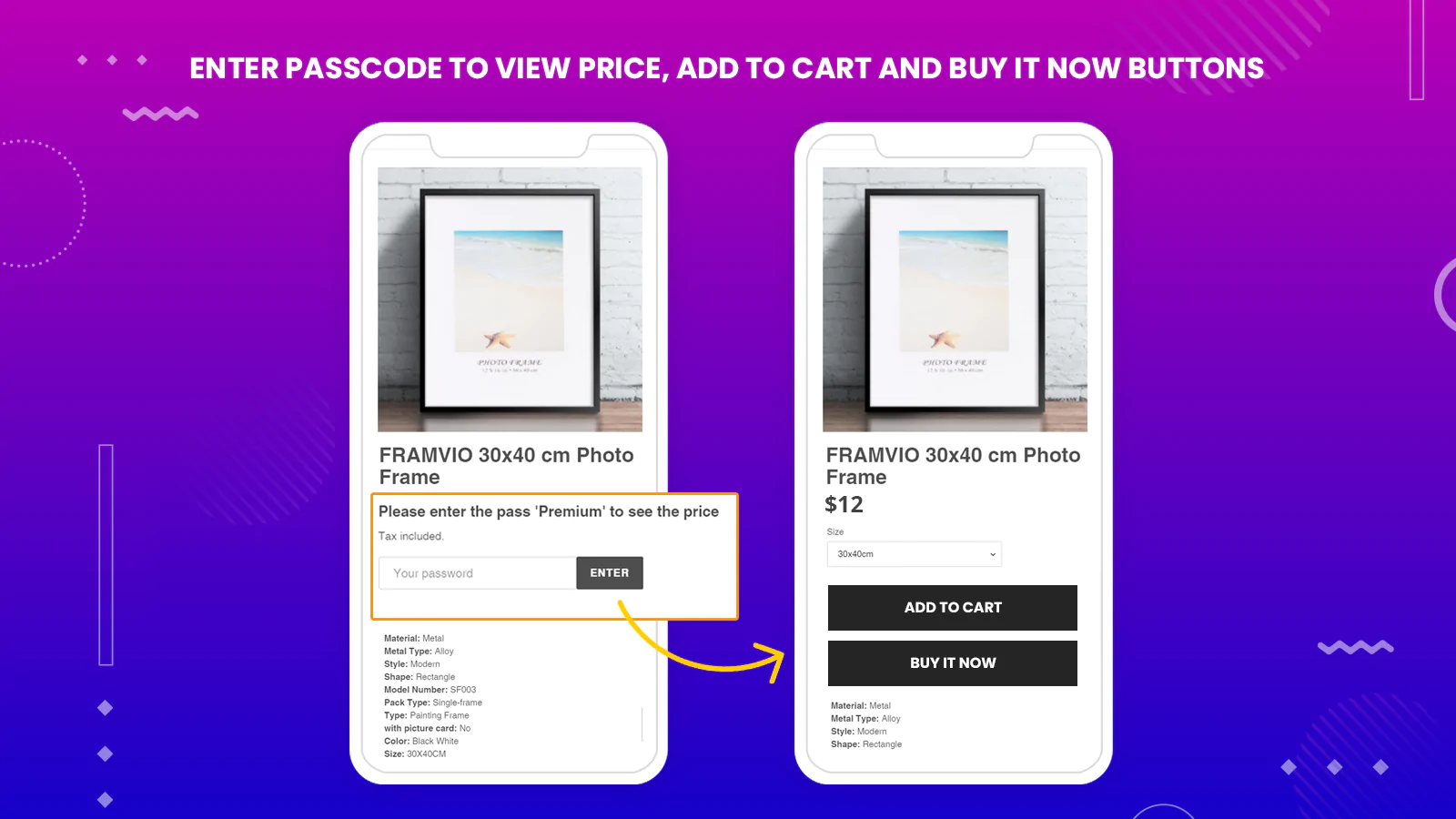Screen dimensions: 1456x819
Task: Click the headline 'ENTER PASSCODE TO VIEW PRICE'
Action: [429, 68]
